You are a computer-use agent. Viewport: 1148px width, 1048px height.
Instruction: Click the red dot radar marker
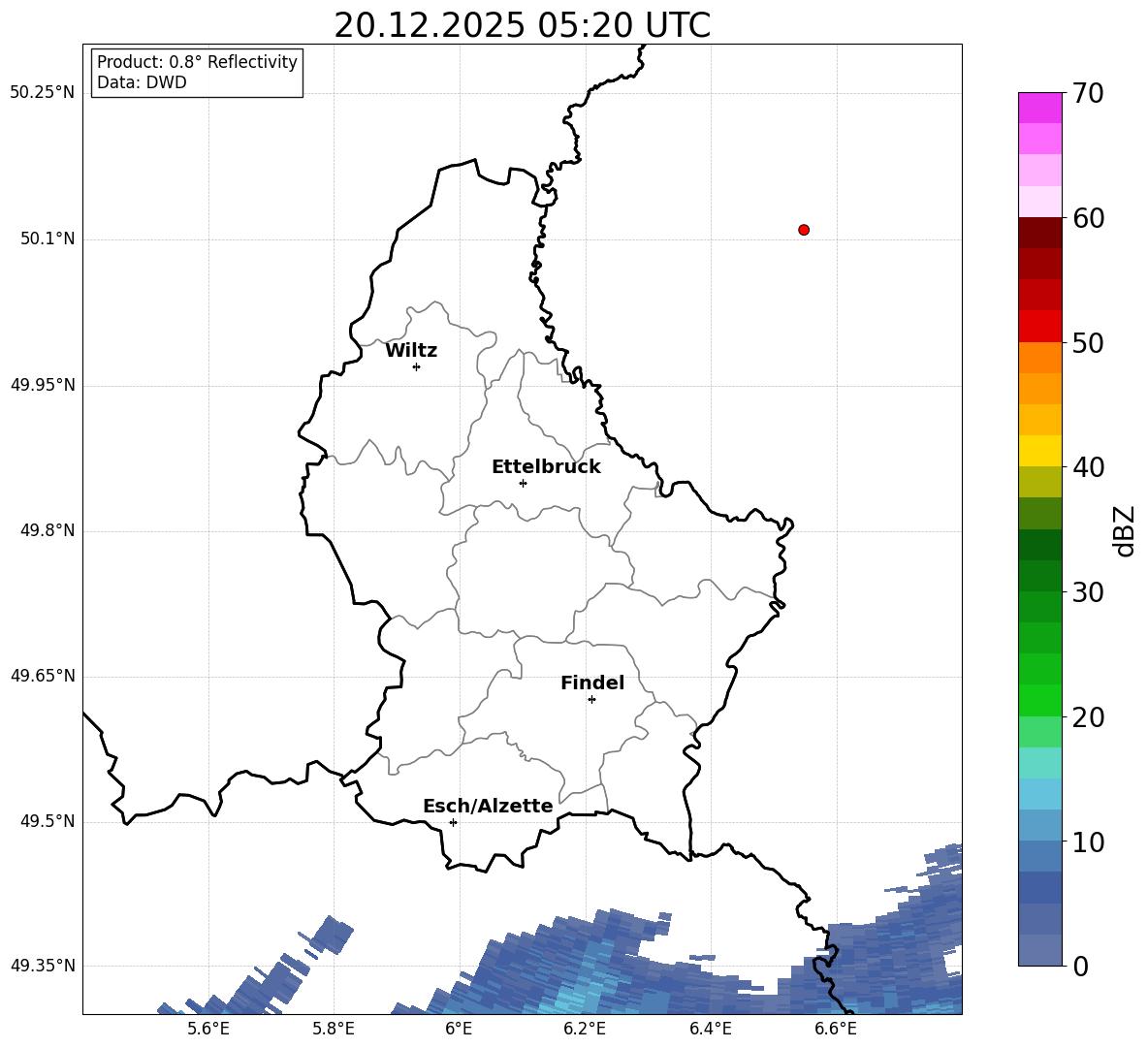(x=804, y=230)
